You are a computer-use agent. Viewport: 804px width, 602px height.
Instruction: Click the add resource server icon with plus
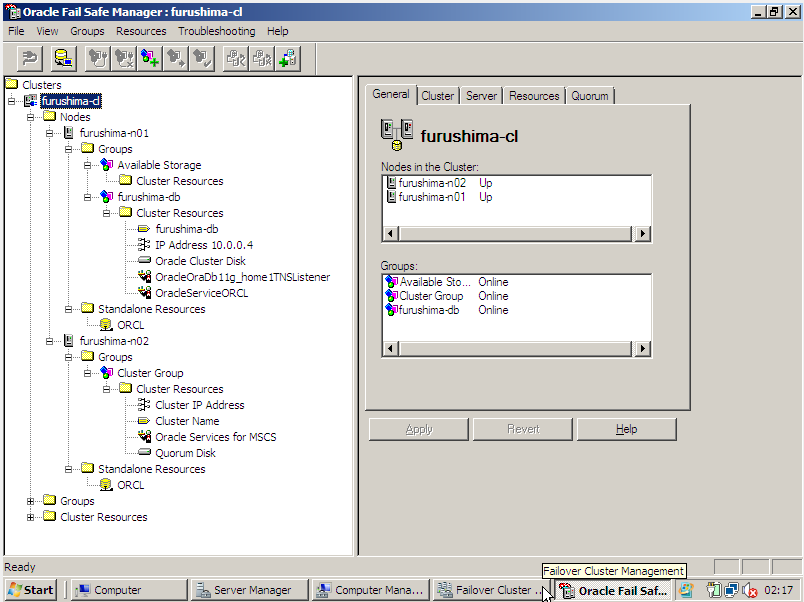tap(288, 58)
